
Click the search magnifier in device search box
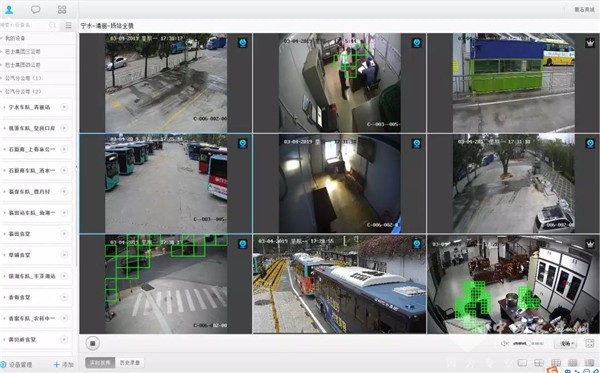pos(52,25)
